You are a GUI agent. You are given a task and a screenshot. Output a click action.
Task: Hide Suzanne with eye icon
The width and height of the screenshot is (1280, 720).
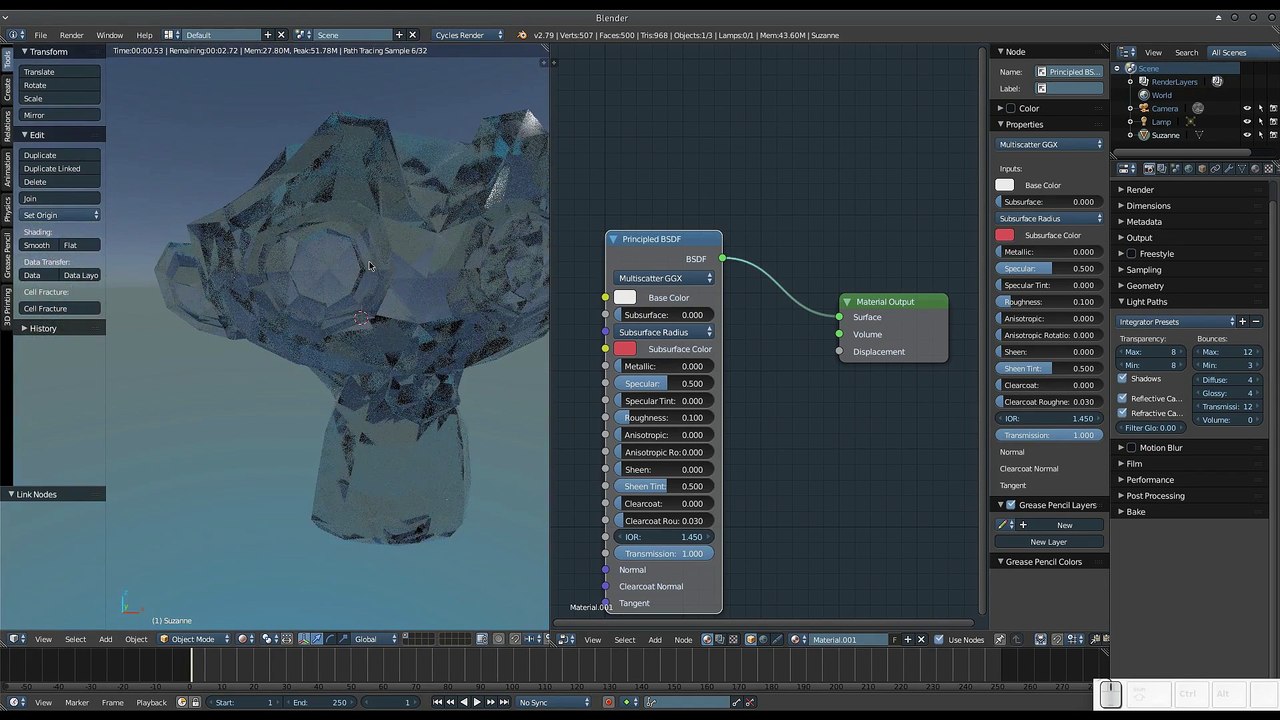pyautogui.click(x=1247, y=135)
